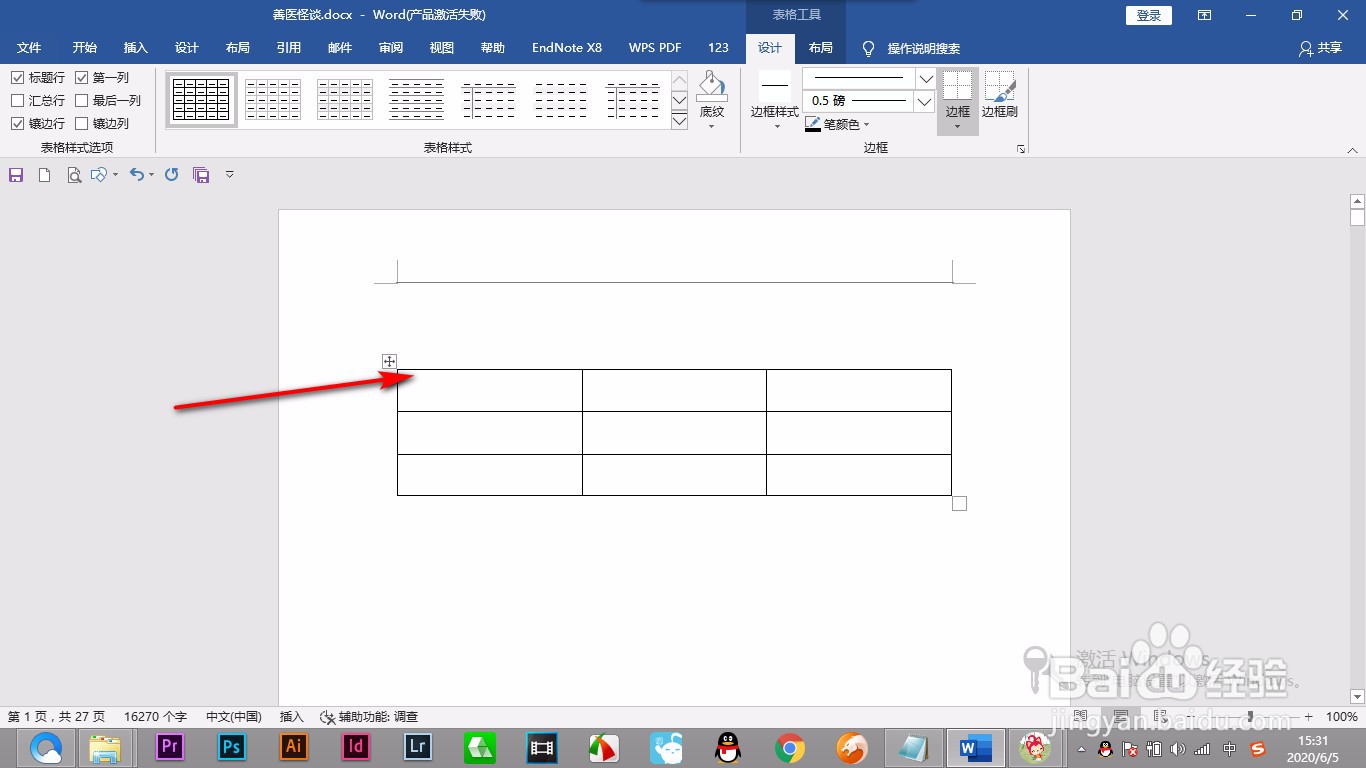Toggle the 第一列 first column checkbox
This screenshot has width=1366, height=768.
(x=81, y=77)
